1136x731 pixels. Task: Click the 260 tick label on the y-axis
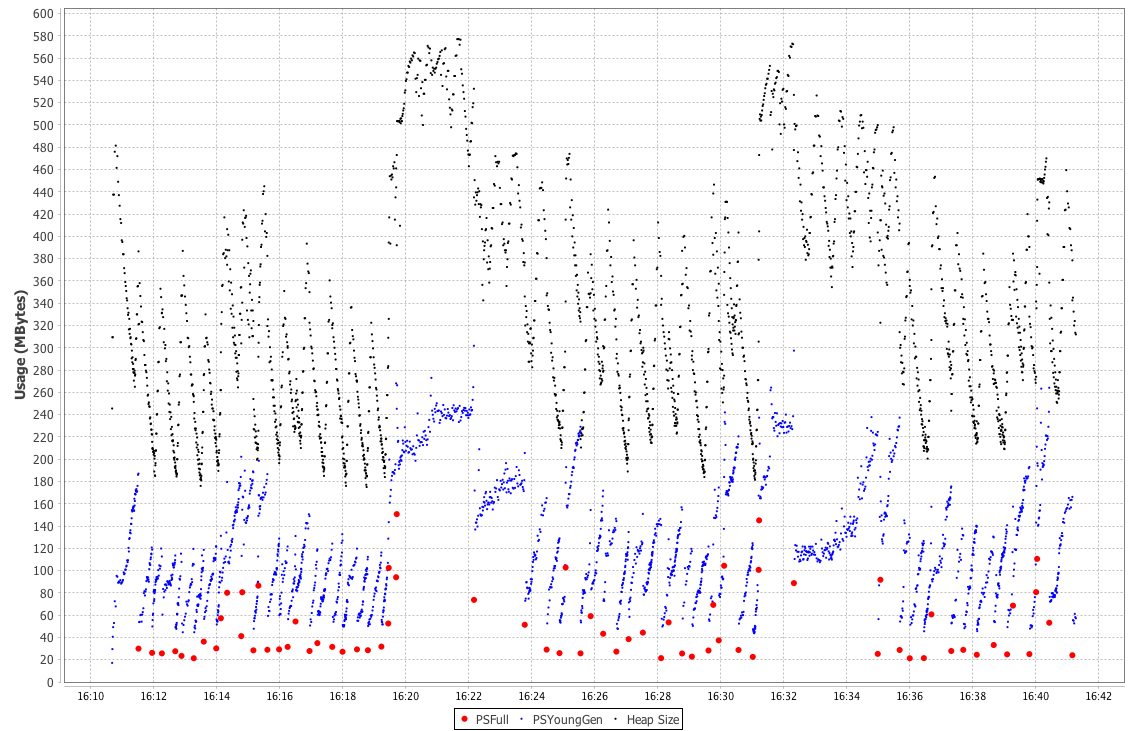43,393
